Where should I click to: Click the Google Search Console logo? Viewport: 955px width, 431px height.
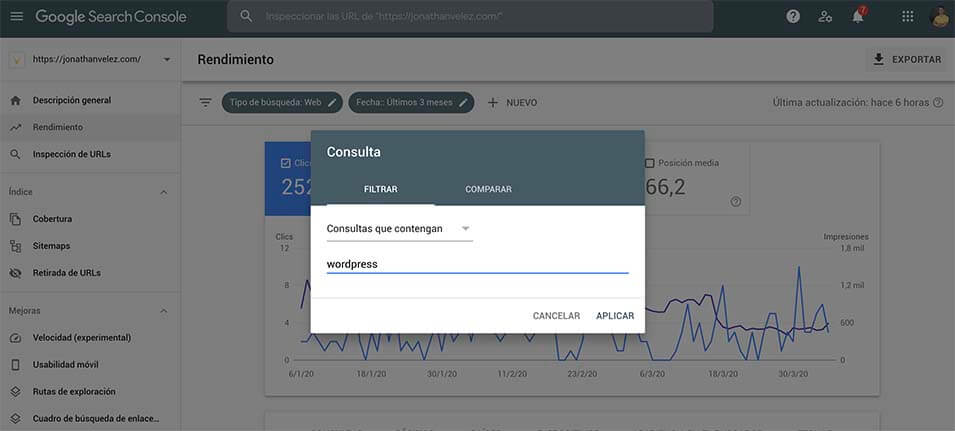[111, 16]
